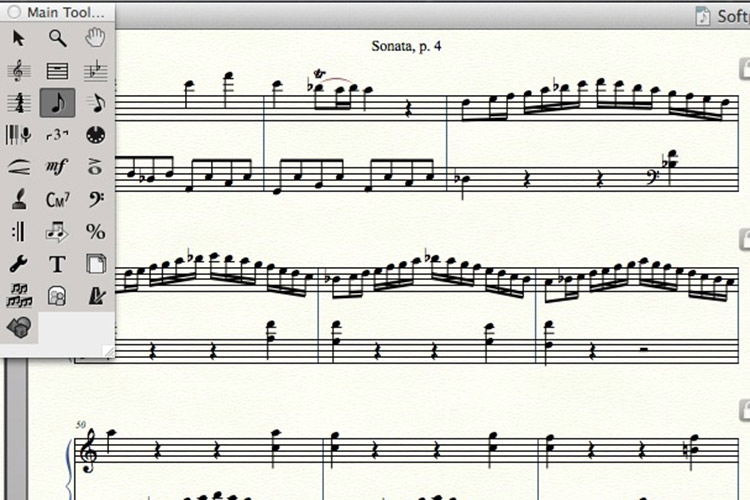The image size is (750, 500).
Task: Select the Tempo metronome tool
Action: point(95,296)
